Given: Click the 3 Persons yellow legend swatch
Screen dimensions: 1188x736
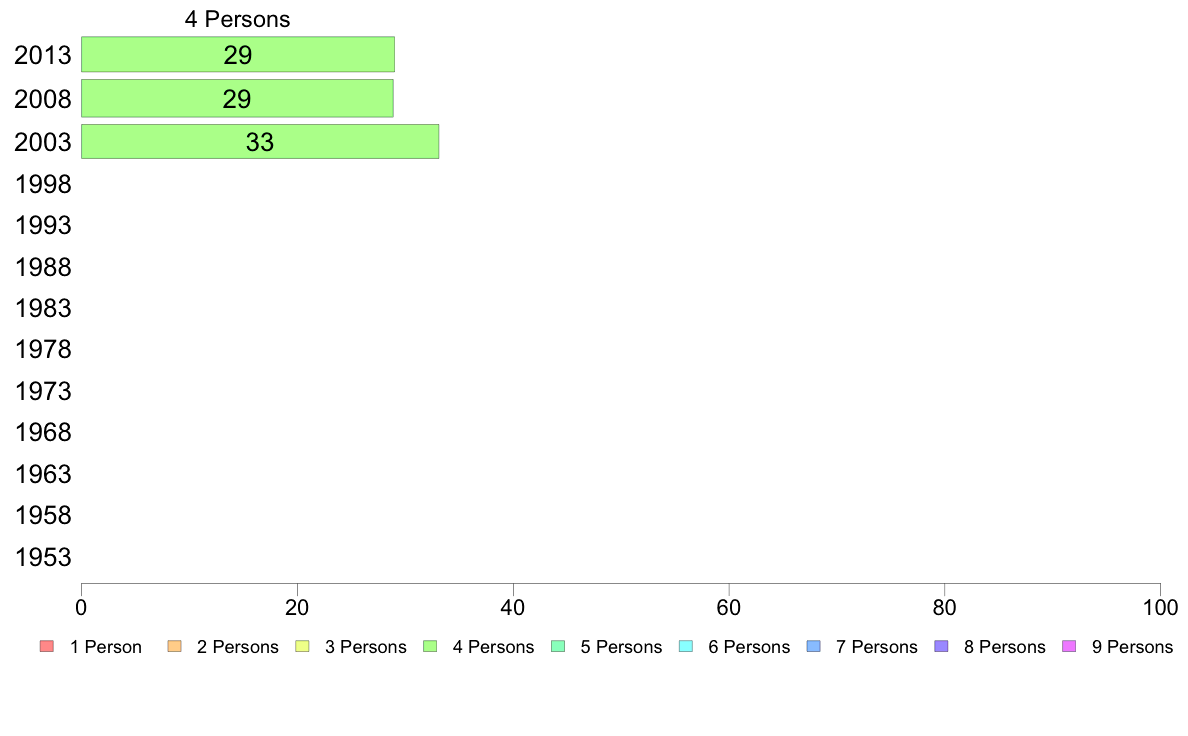Looking at the screenshot, I should 302,647.
